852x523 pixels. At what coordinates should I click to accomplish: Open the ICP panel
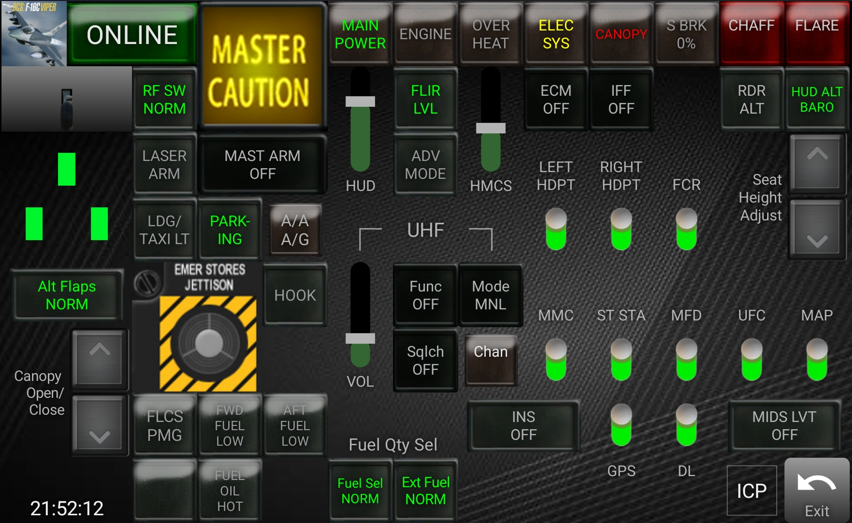pos(751,491)
